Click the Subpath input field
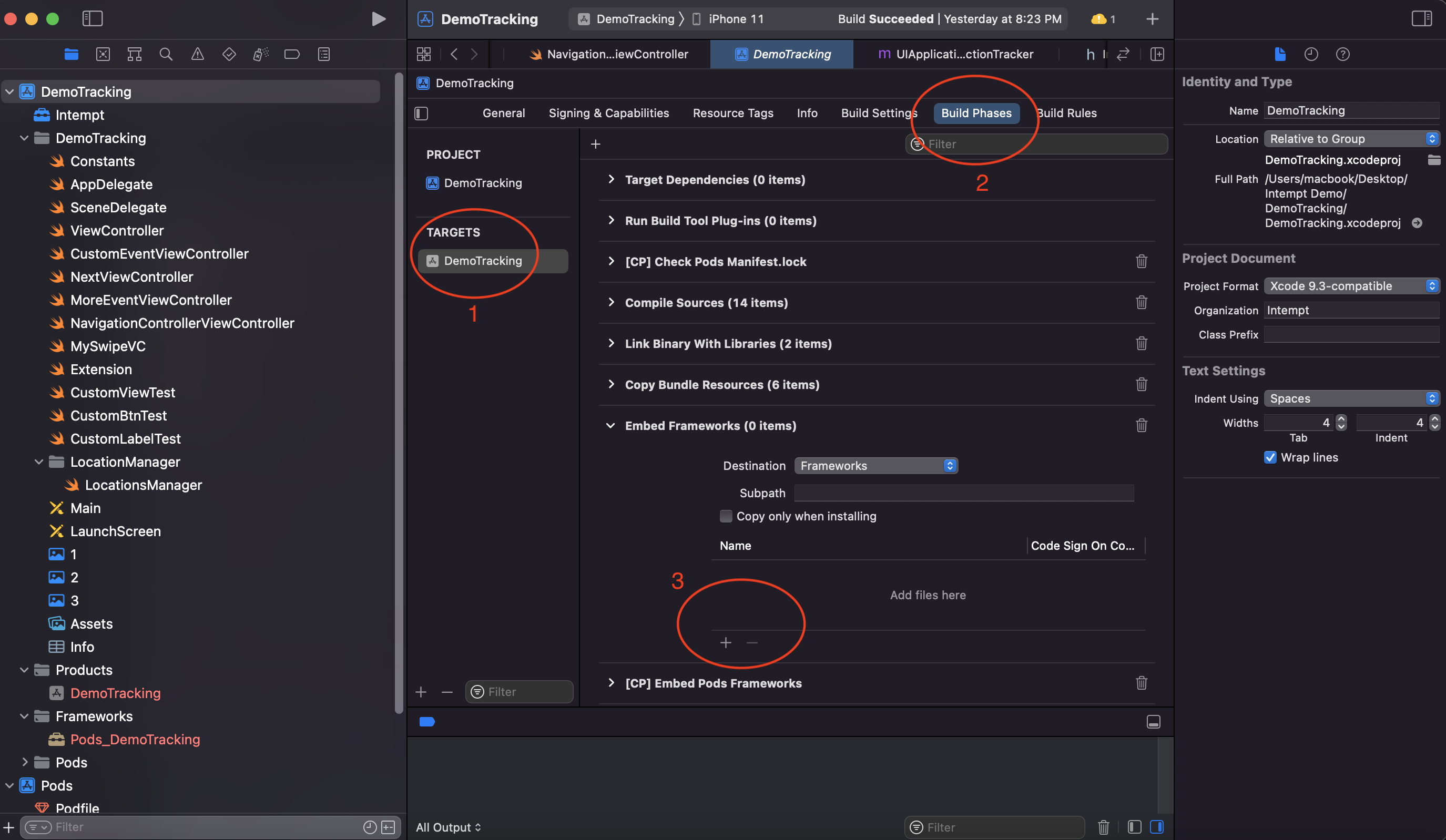 (964, 493)
